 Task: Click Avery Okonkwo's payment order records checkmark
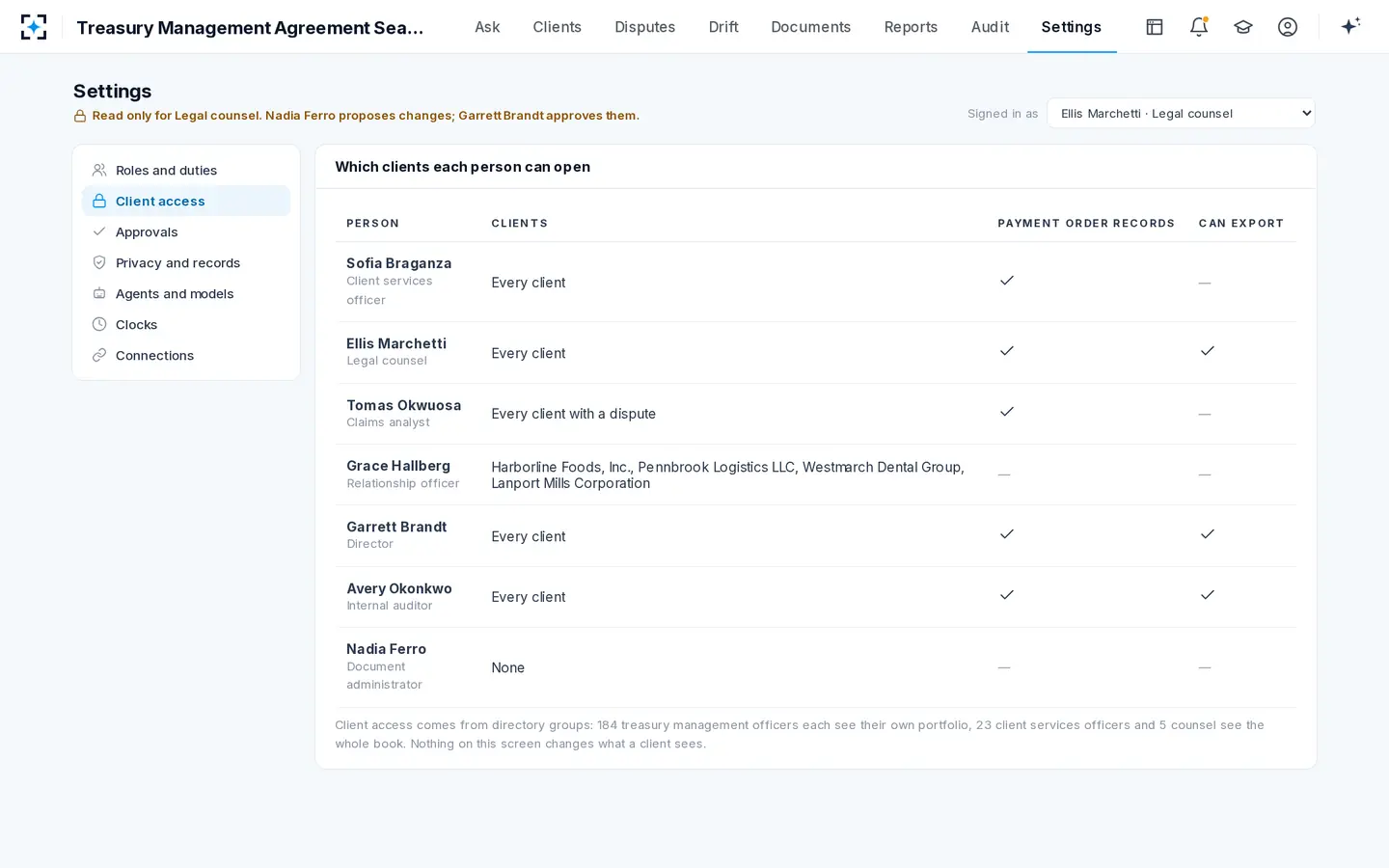[1007, 595]
